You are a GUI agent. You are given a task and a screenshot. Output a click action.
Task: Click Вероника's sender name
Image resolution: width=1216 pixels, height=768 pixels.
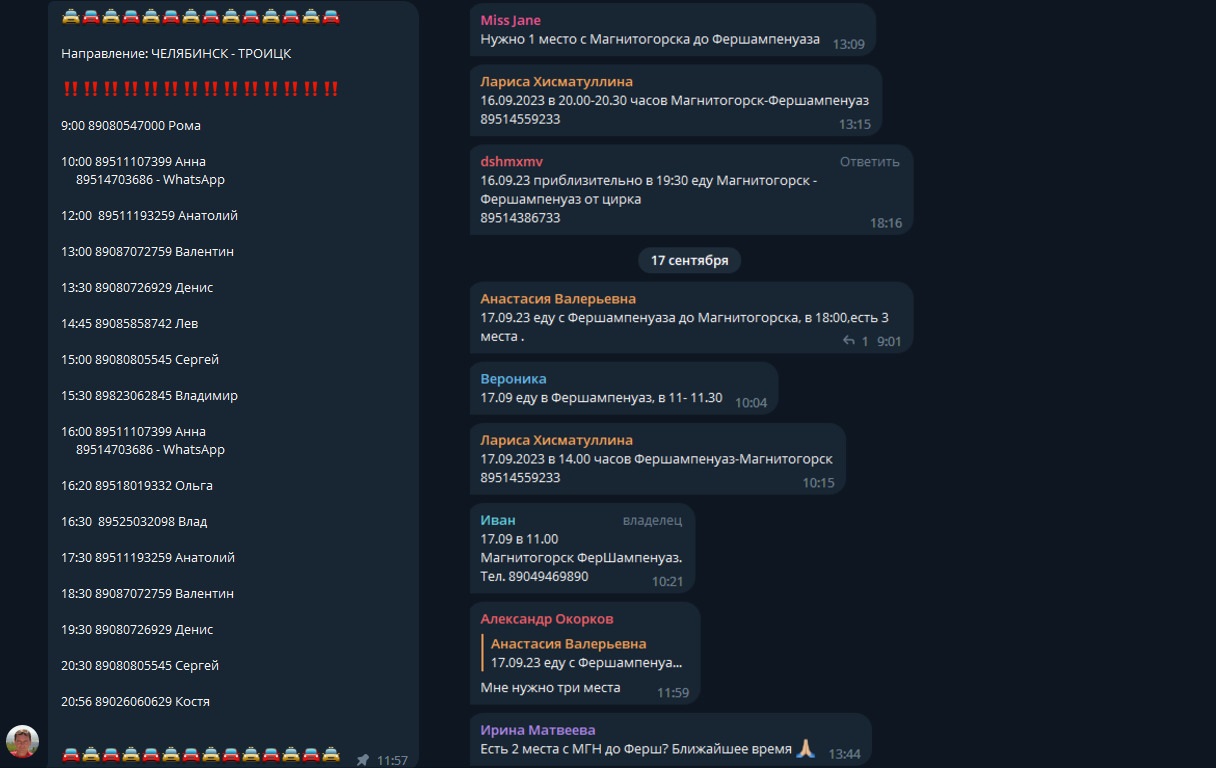pos(513,379)
